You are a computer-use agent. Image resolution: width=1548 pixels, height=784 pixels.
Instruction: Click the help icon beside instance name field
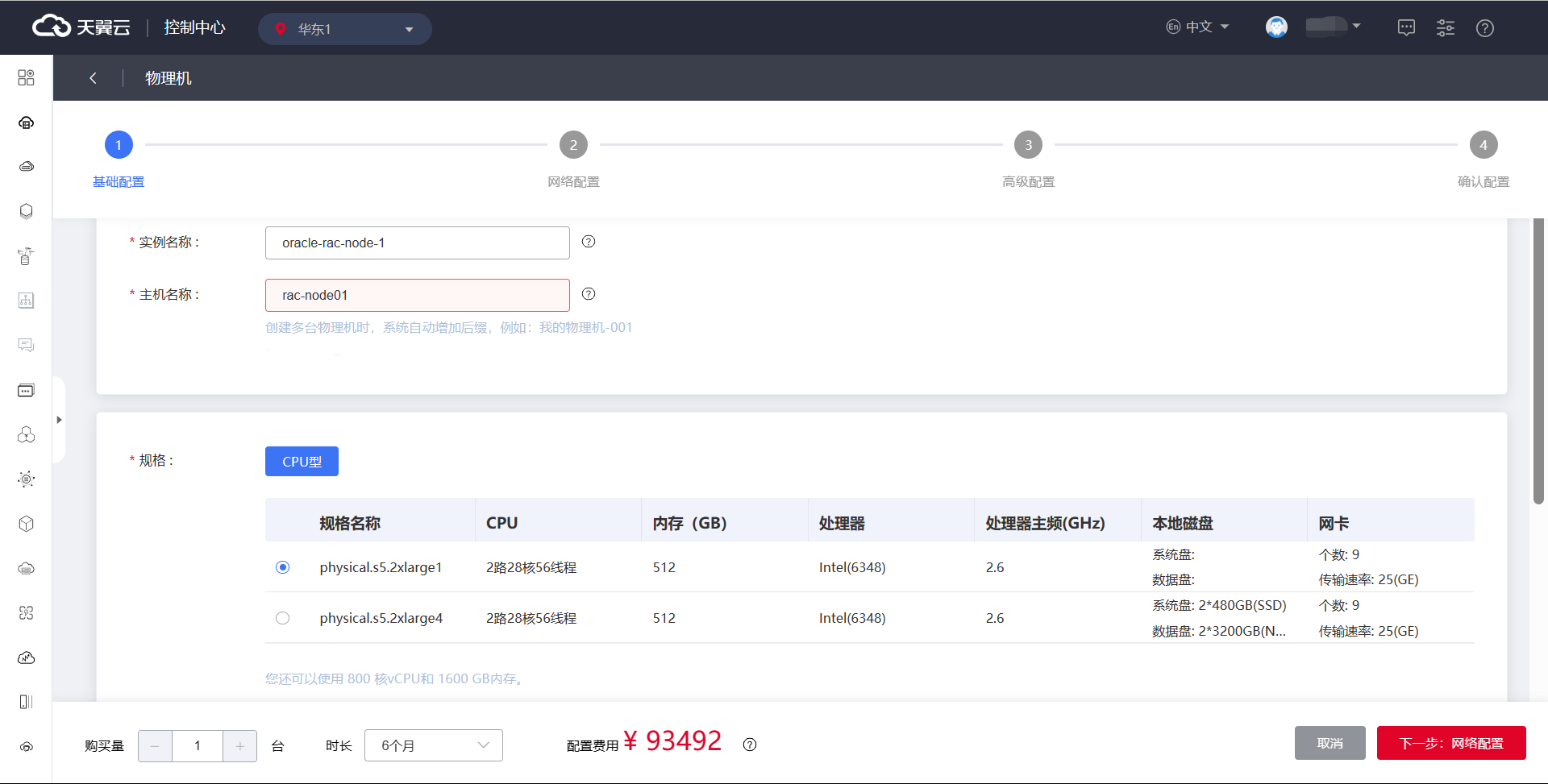tap(589, 242)
